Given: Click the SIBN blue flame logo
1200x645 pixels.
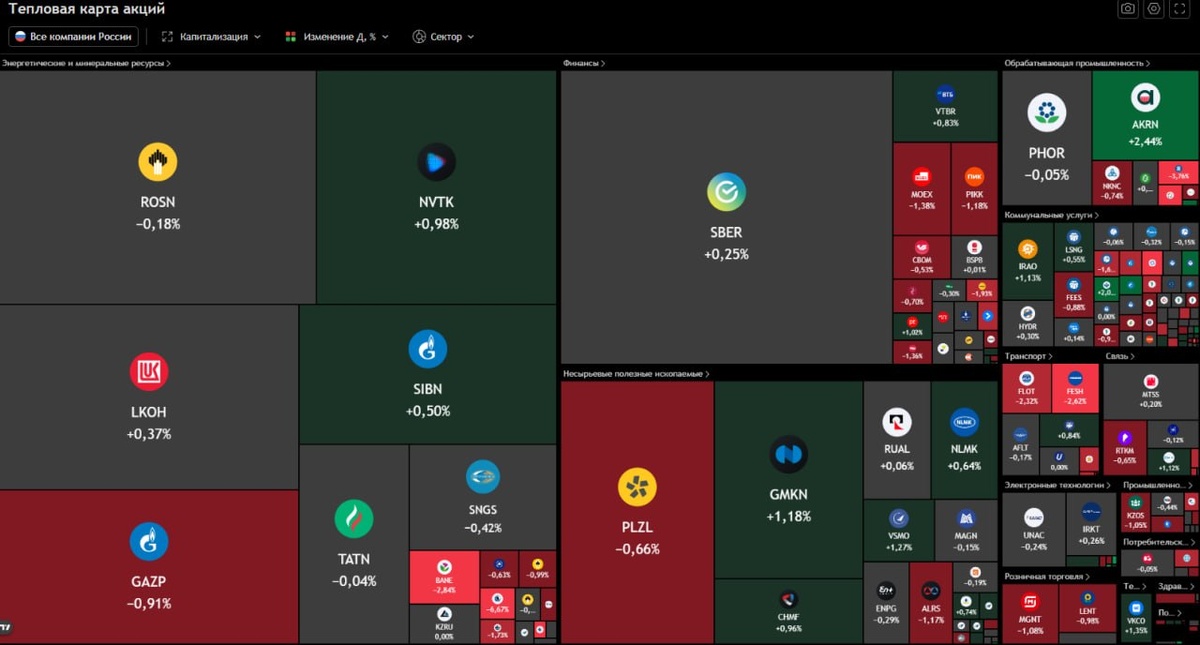Looking at the screenshot, I should pyautogui.click(x=428, y=349).
